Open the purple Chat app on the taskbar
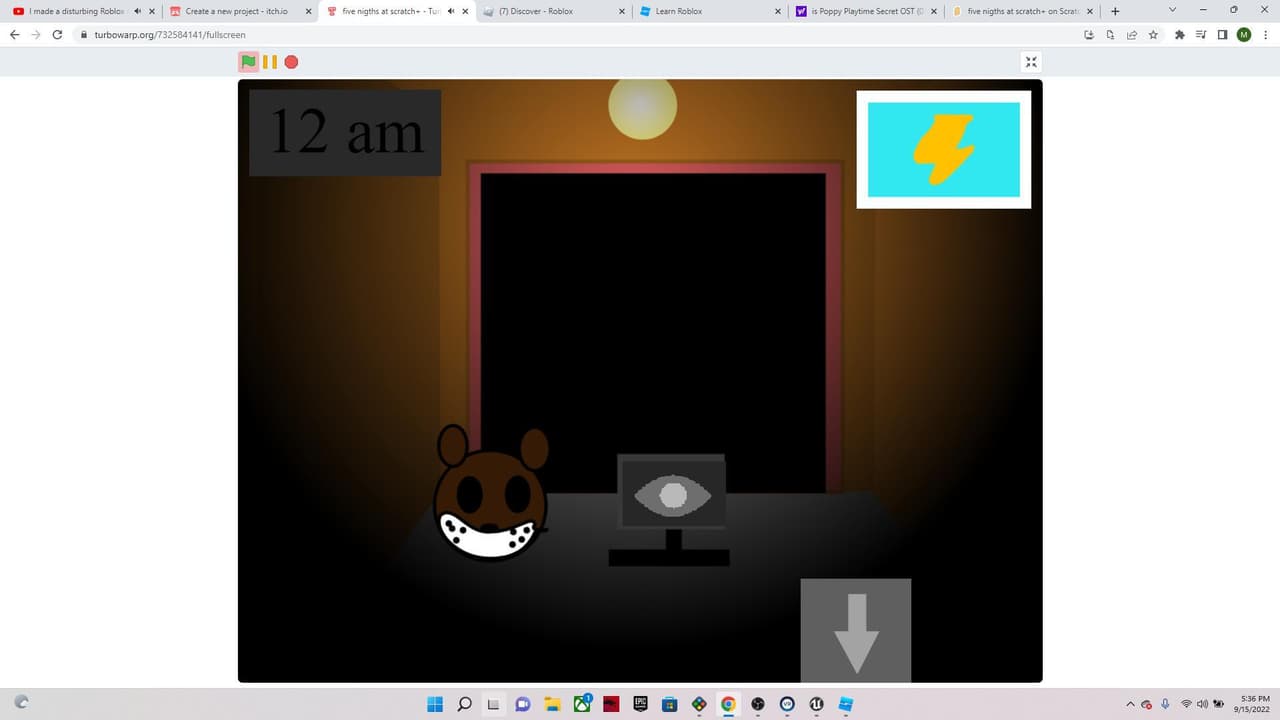Image resolution: width=1280 pixels, height=720 pixels. tap(522, 704)
